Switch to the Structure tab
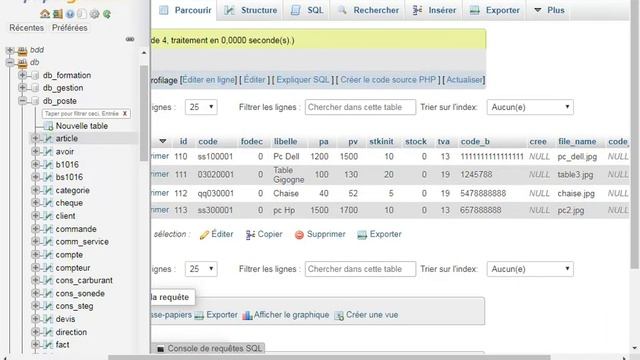This screenshot has height=360, width=640. tap(251, 10)
